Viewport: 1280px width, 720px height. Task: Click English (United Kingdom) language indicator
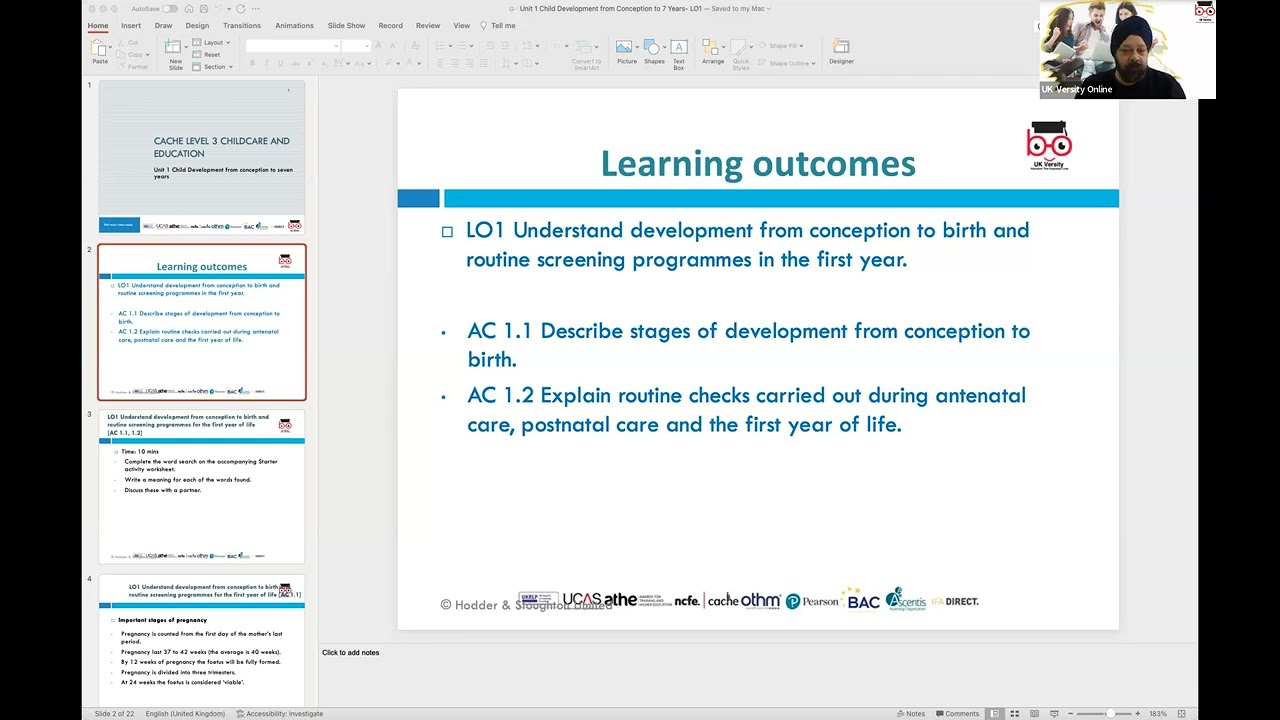coord(185,714)
